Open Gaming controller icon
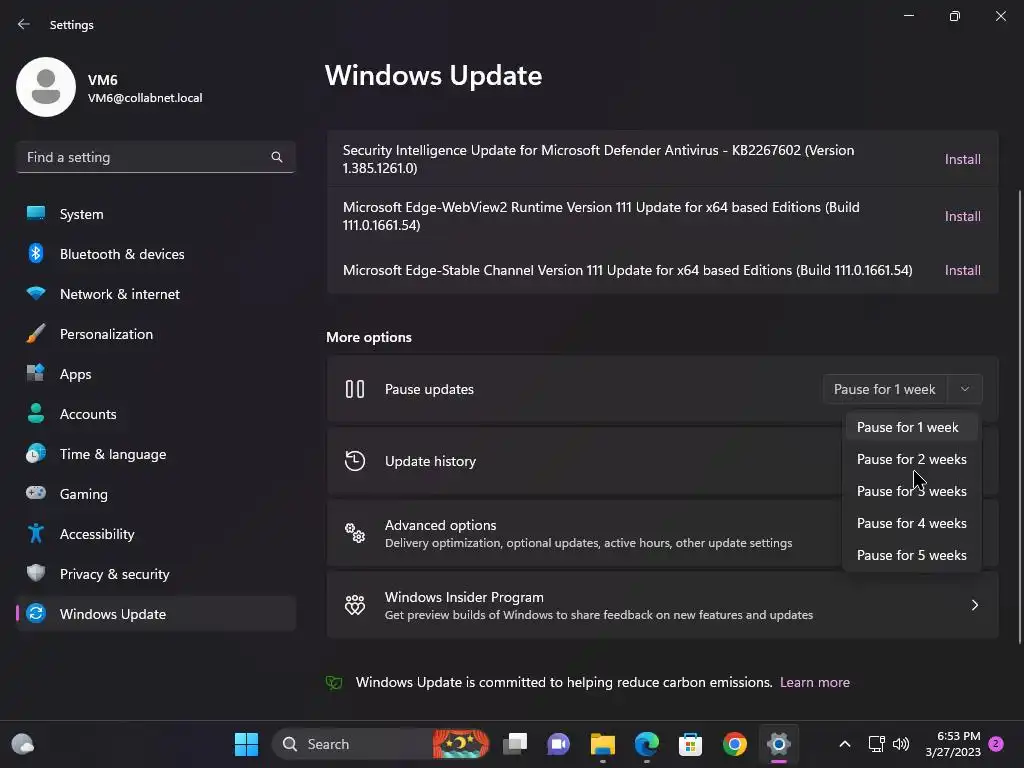1024x768 pixels. [x=36, y=493]
